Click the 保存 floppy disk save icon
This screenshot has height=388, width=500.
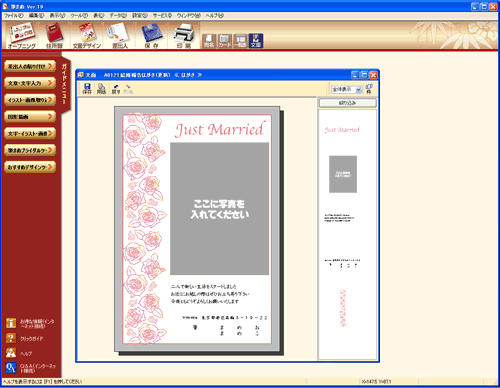(x=152, y=36)
